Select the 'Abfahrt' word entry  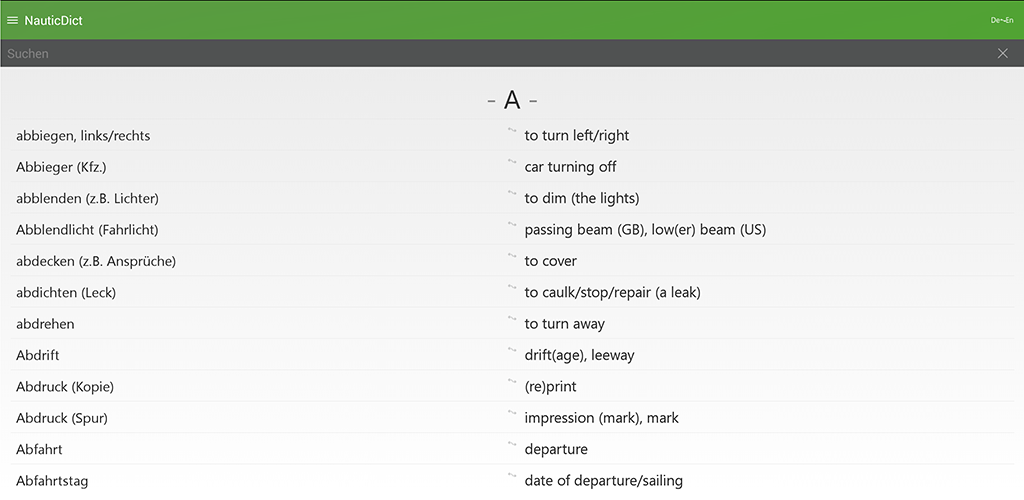coord(39,450)
